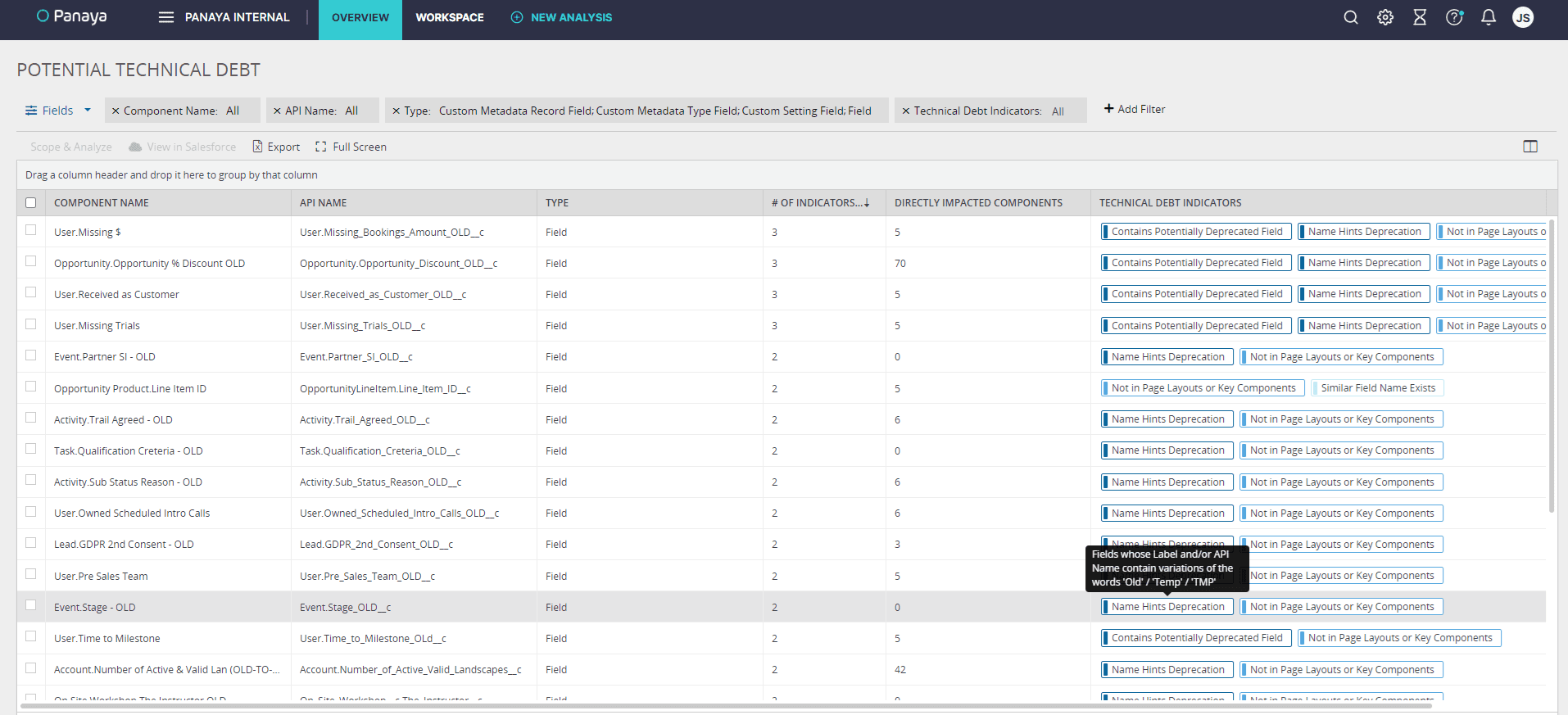Click Activity.Sub Status Reason - OLD
This screenshot has width=1568, height=715.
click(x=128, y=482)
